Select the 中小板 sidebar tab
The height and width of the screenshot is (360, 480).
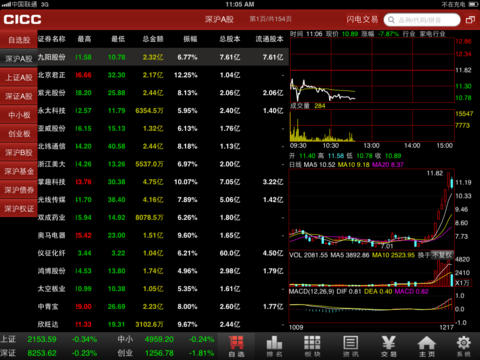click(x=19, y=115)
